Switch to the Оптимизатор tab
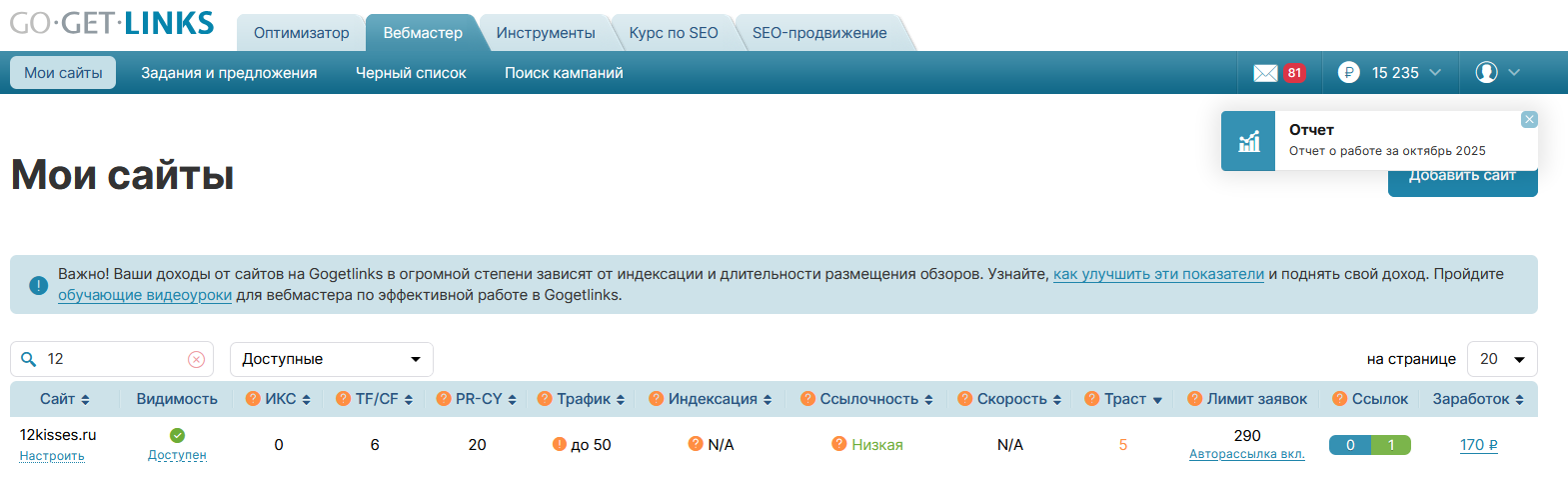Image resolution: width=1568 pixels, height=490 pixels. 301,33
